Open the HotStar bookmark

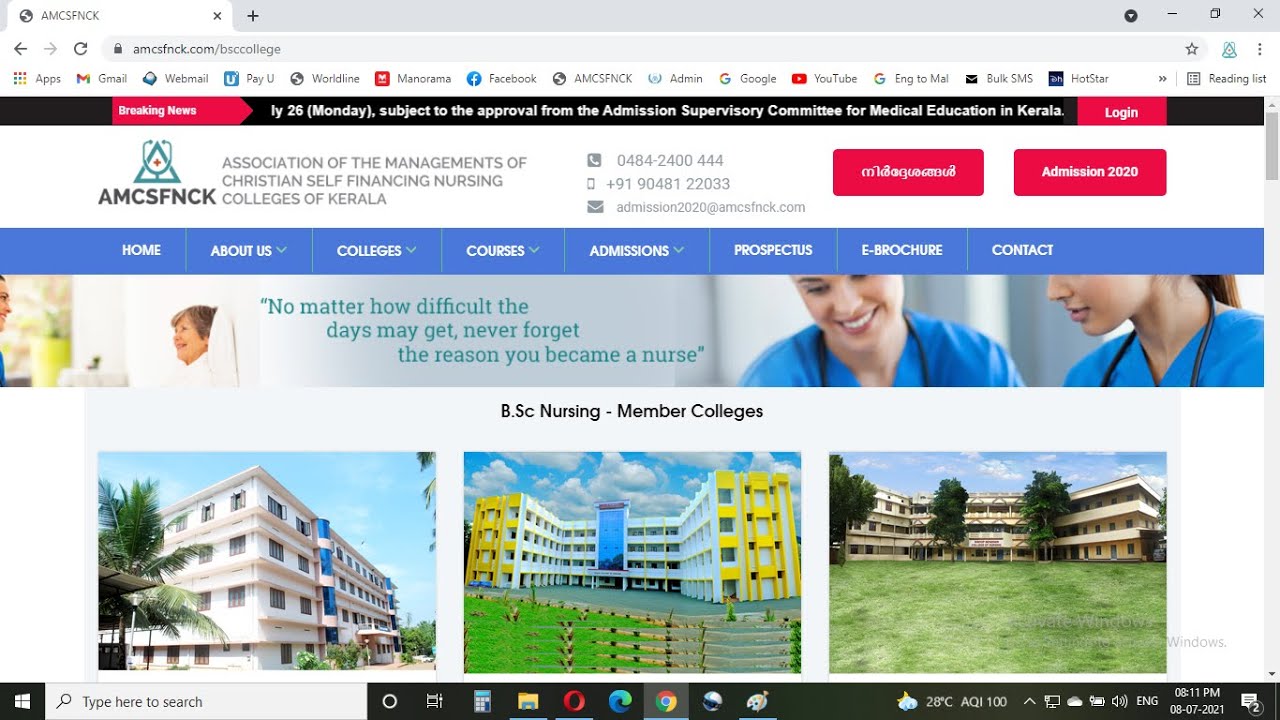pyautogui.click(x=1079, y=78)
